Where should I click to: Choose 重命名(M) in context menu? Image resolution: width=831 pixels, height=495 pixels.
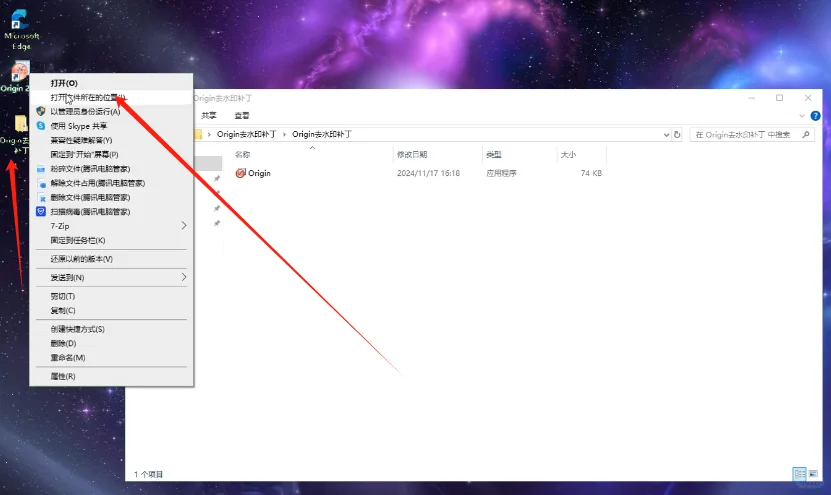[x=111, y=358]
